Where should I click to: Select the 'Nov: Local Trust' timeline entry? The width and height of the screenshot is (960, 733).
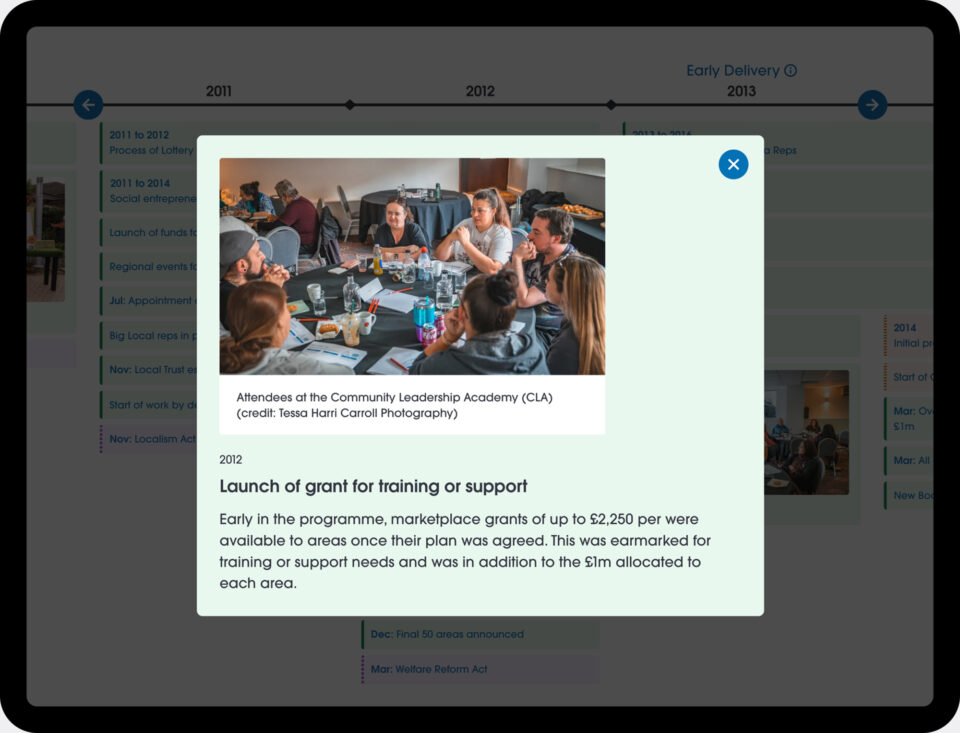[150, 370]
